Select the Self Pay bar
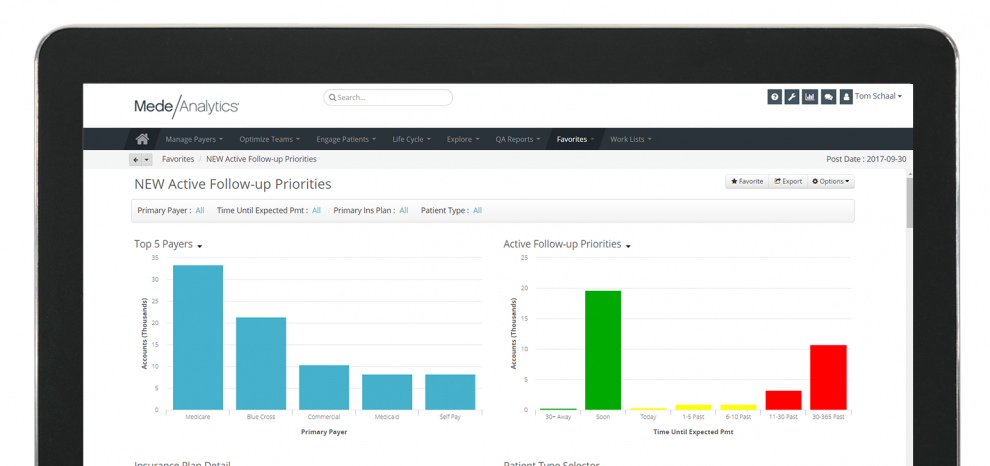Screen dimensions: 990x466 pos(450,392)
